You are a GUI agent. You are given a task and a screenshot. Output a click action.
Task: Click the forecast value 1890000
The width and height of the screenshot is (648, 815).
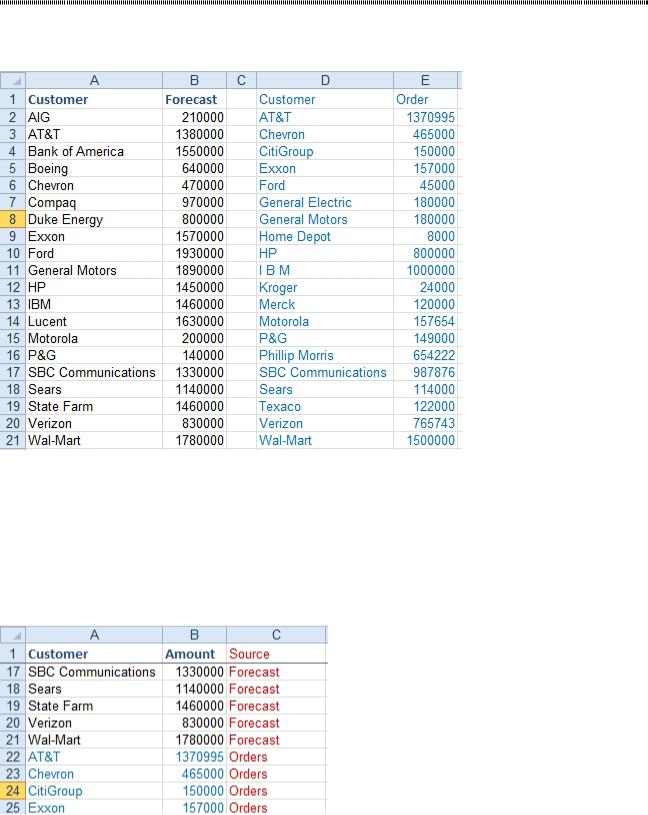pyautogui.click(x=194, y=270)
